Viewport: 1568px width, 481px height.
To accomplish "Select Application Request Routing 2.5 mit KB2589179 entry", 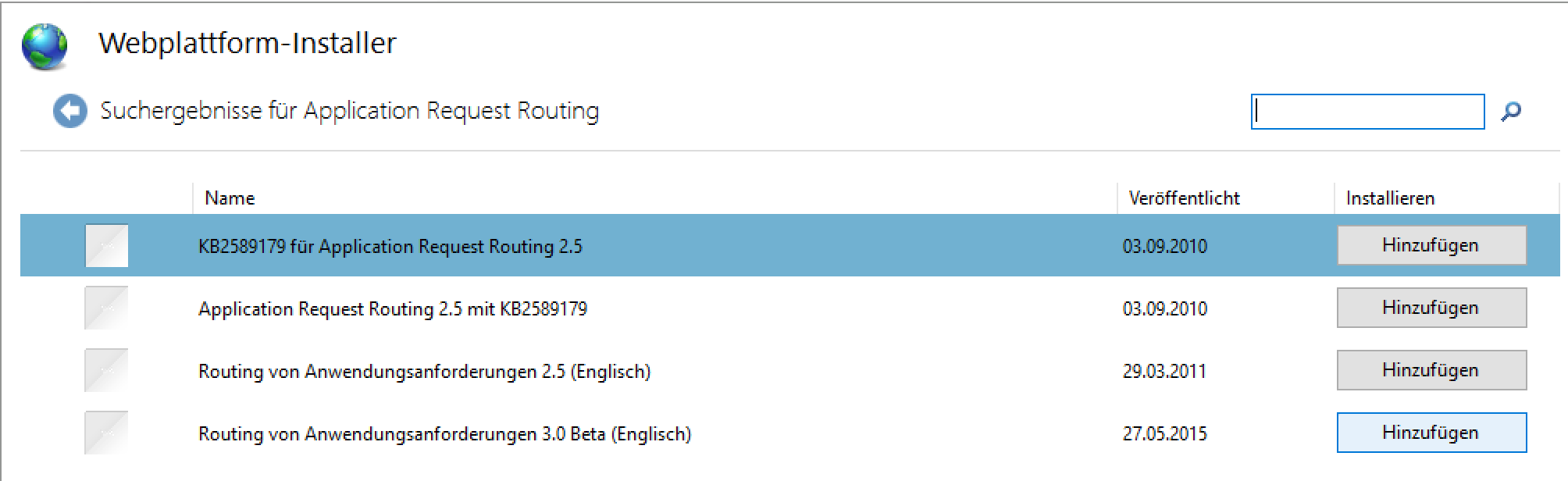I will click(x=393, y=309).
